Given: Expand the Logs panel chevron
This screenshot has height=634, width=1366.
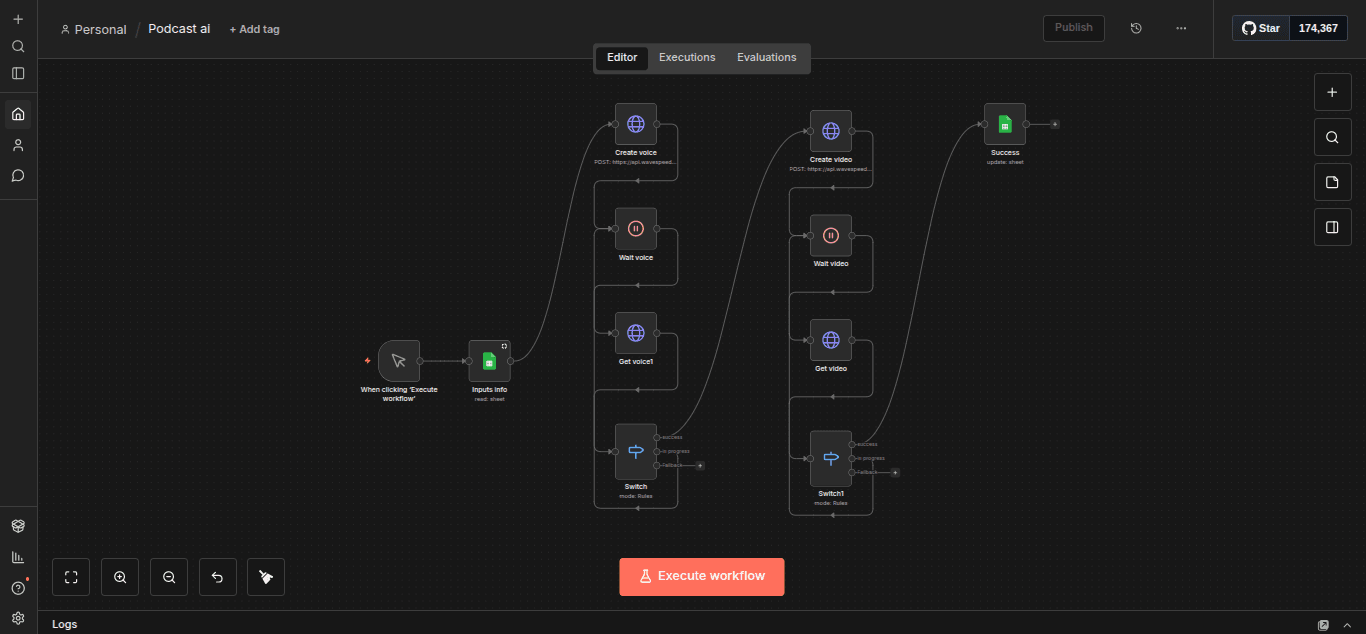Looking at the screenshot, I should (x=1347, y=625).
